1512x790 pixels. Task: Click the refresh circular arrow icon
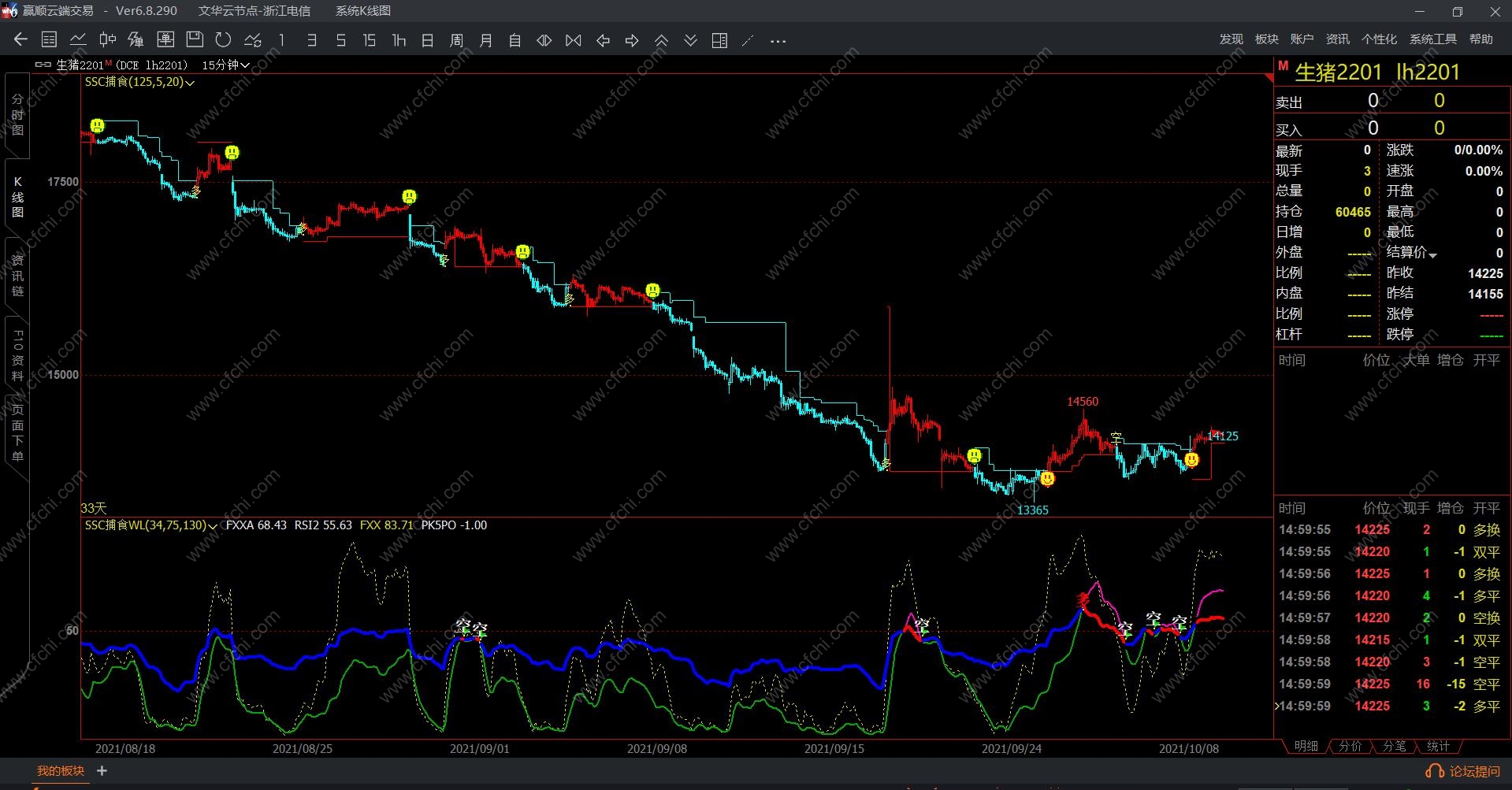pyautogui.click(x=224, y=40)
